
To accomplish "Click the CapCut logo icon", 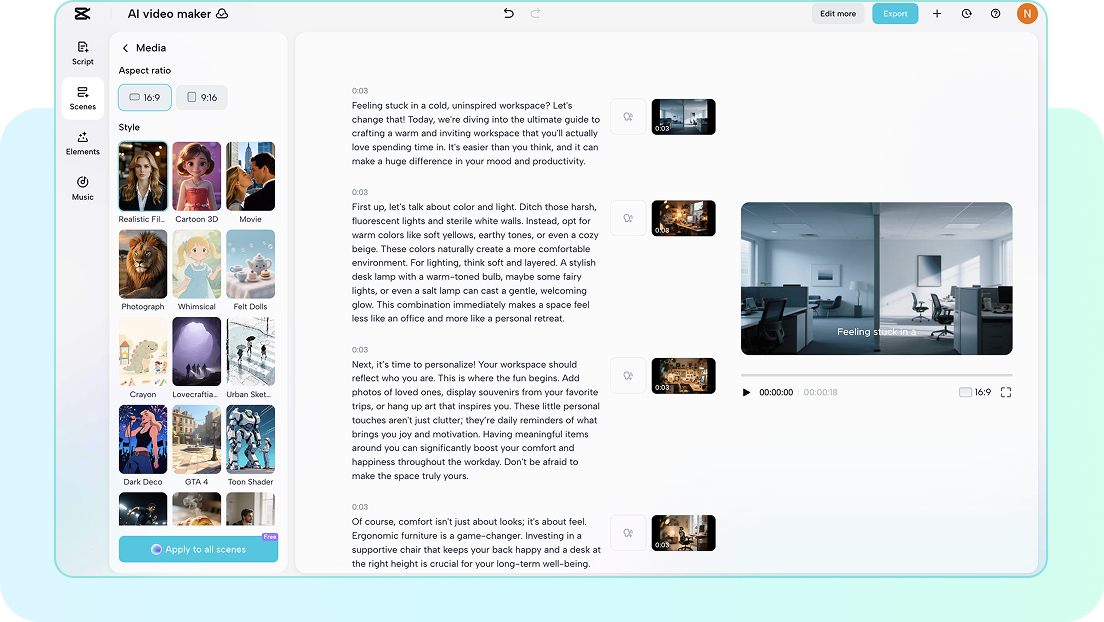I will (x=82, y=14).
